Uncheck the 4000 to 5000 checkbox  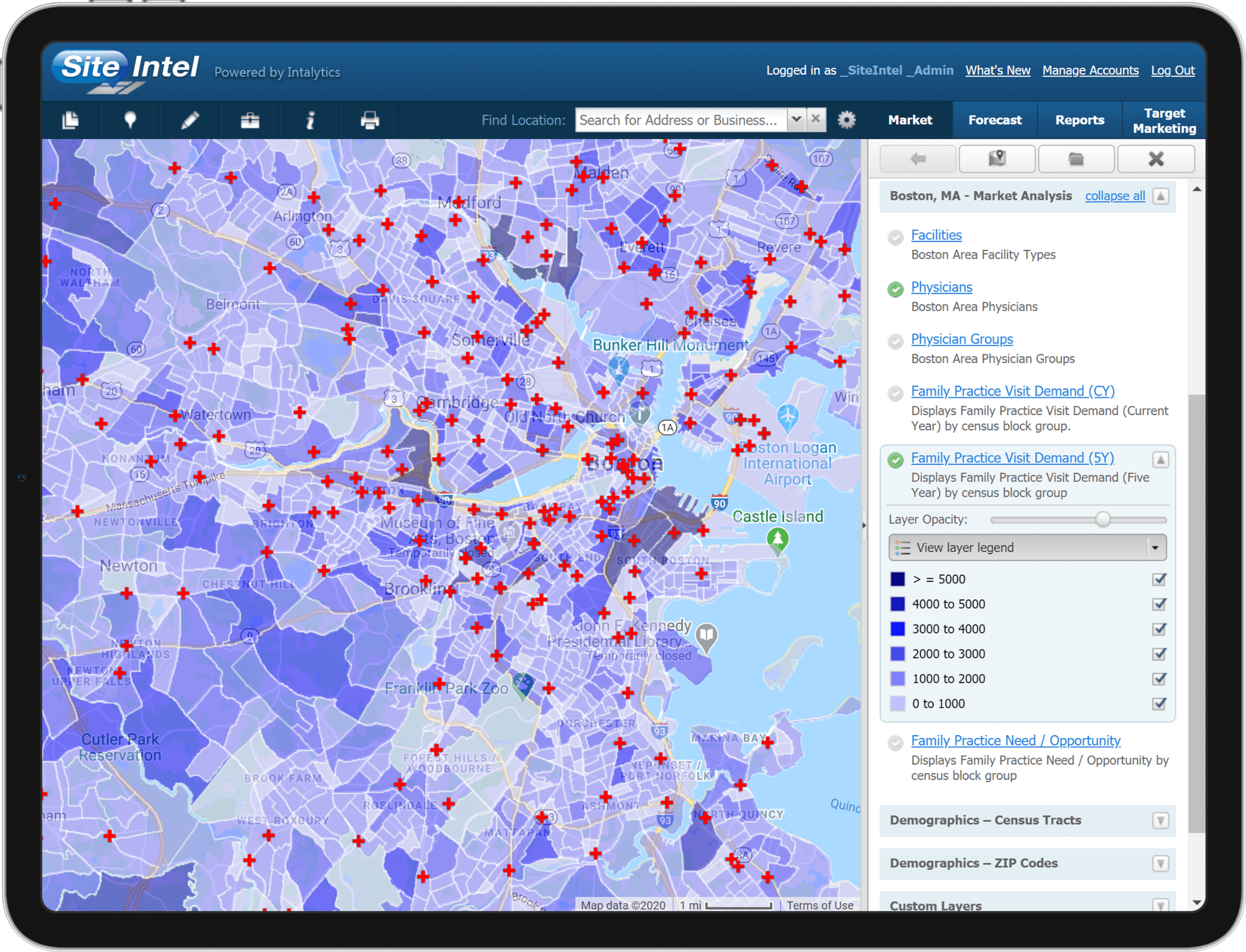(x=1159, y=604)
